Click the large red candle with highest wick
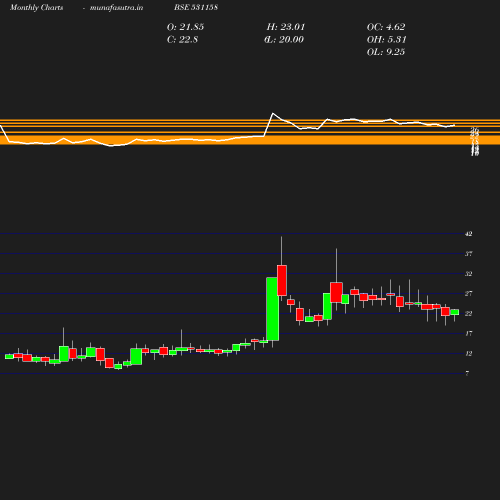The height and width of the screenshot is (500, 500). pyautogui.click(x=282, y=280)
